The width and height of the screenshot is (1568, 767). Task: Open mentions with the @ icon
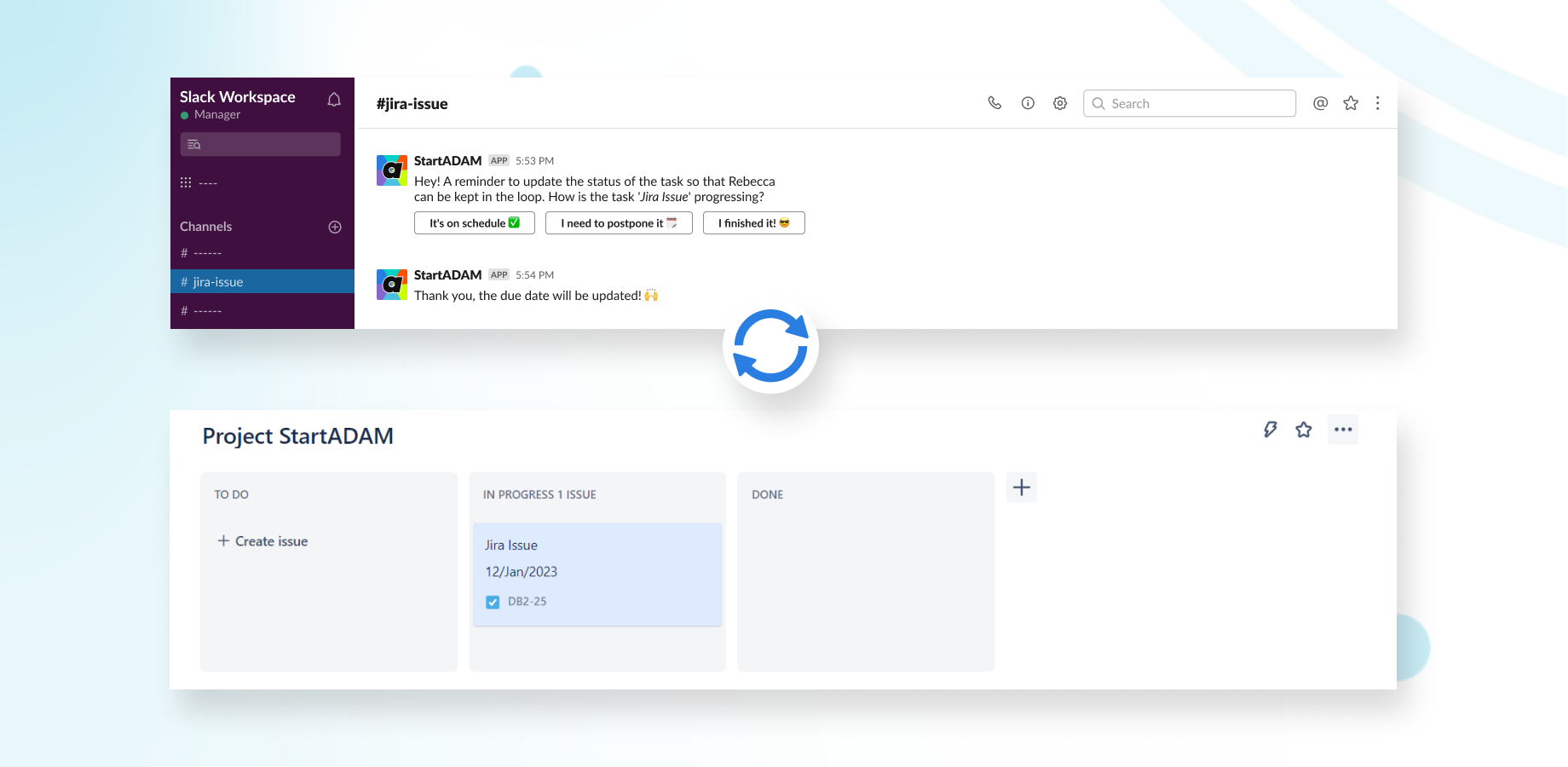click(1320, 103)
